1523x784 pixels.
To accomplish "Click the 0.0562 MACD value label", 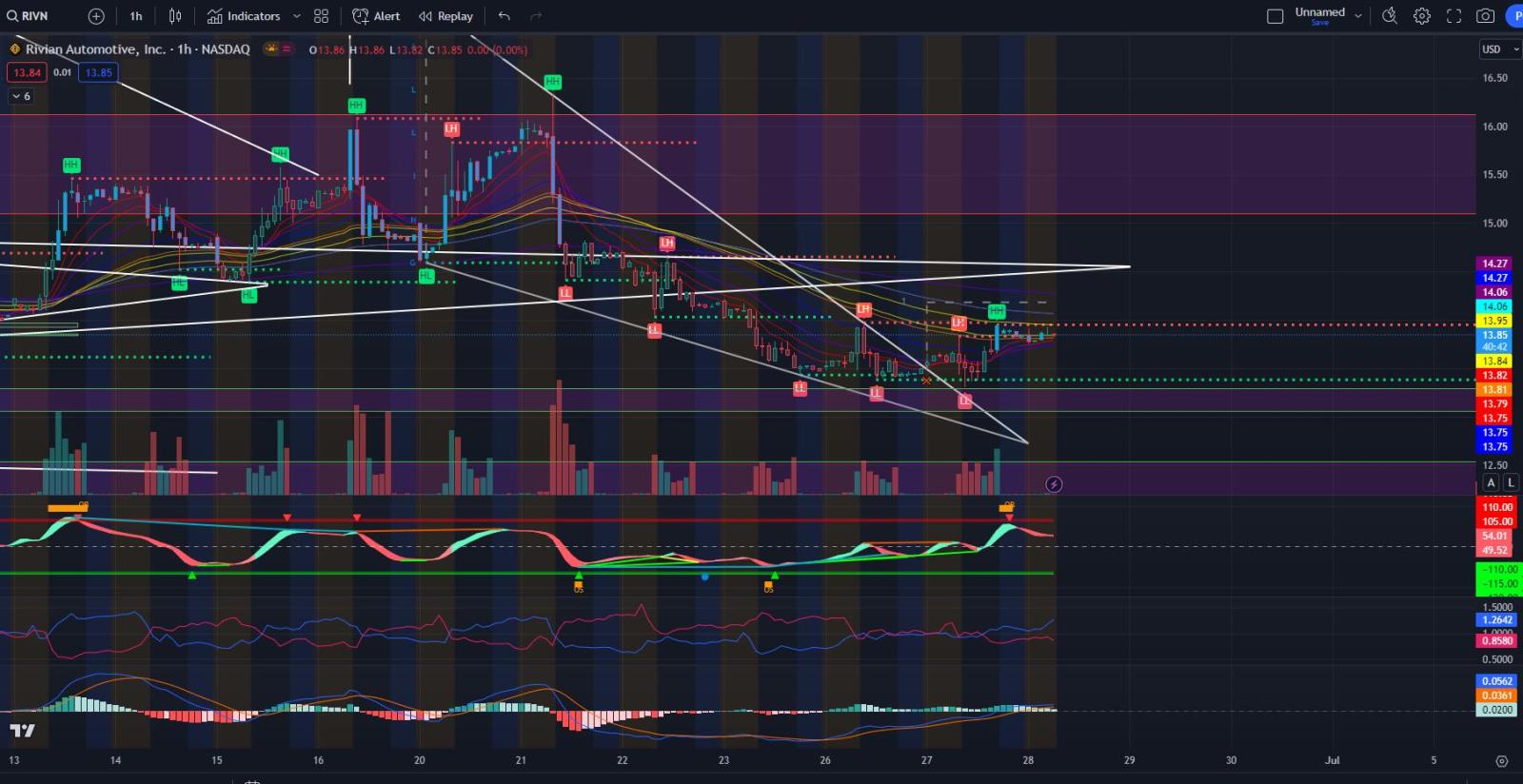I will click(1496, 681).
